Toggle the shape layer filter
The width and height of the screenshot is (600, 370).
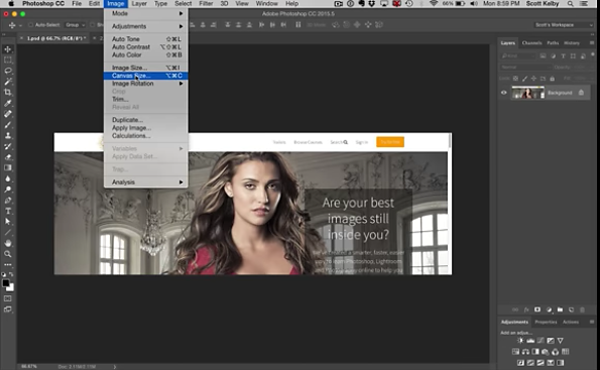pyautogui.click(x=573, y=56)
